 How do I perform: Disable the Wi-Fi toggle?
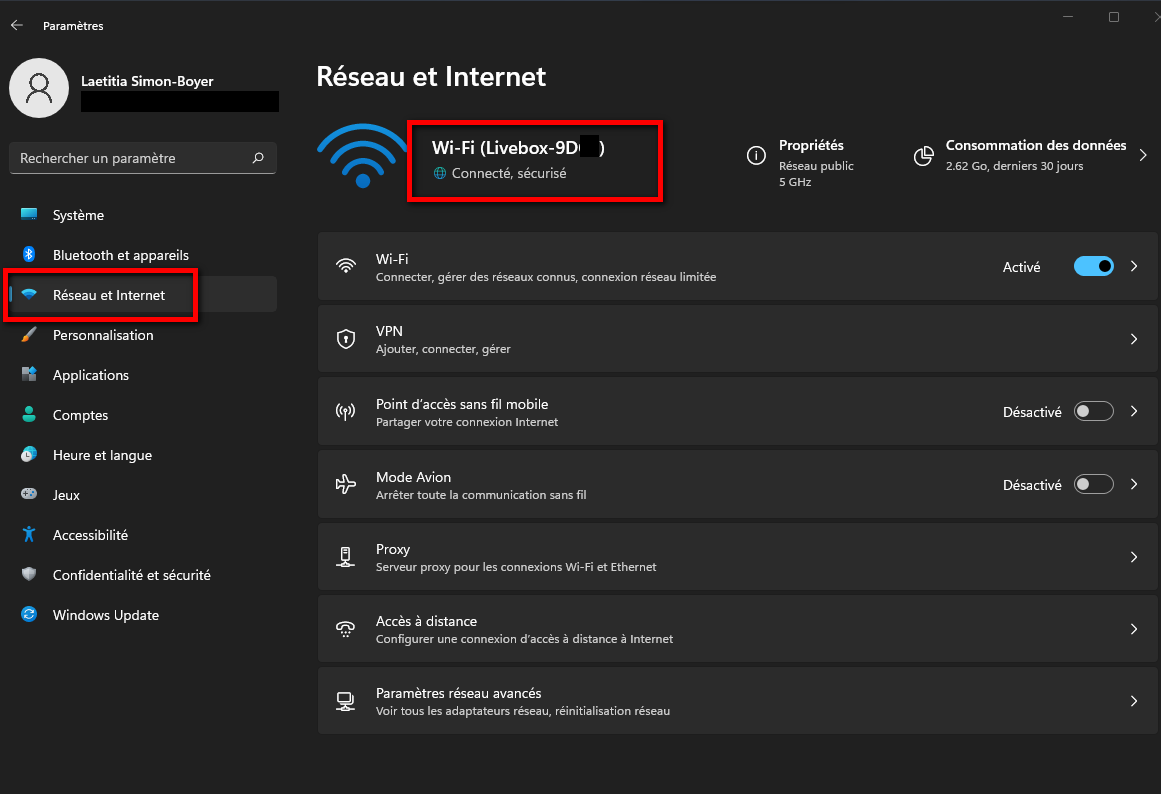1094,266
